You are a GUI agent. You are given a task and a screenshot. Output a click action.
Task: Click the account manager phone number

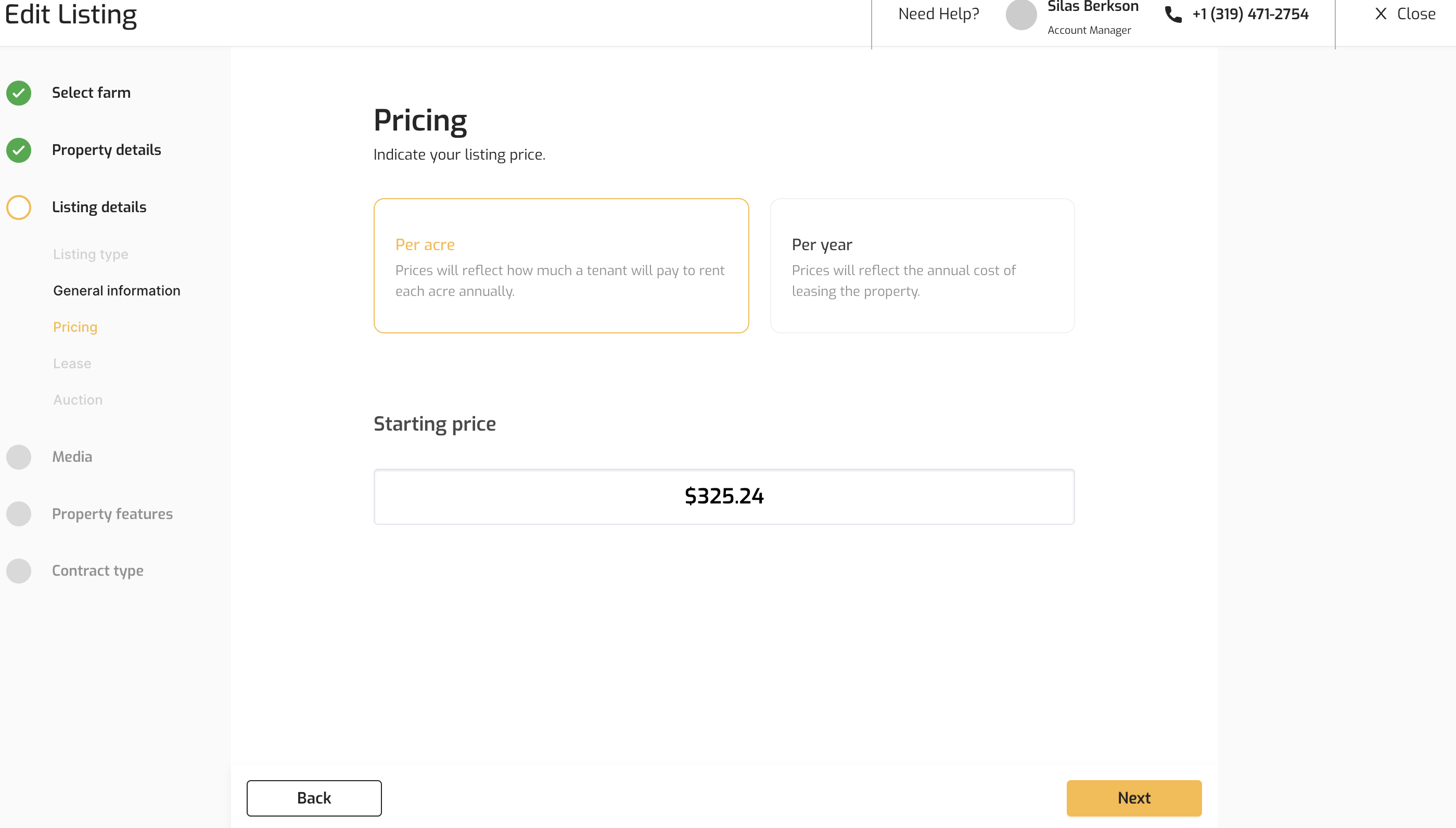1250,14
